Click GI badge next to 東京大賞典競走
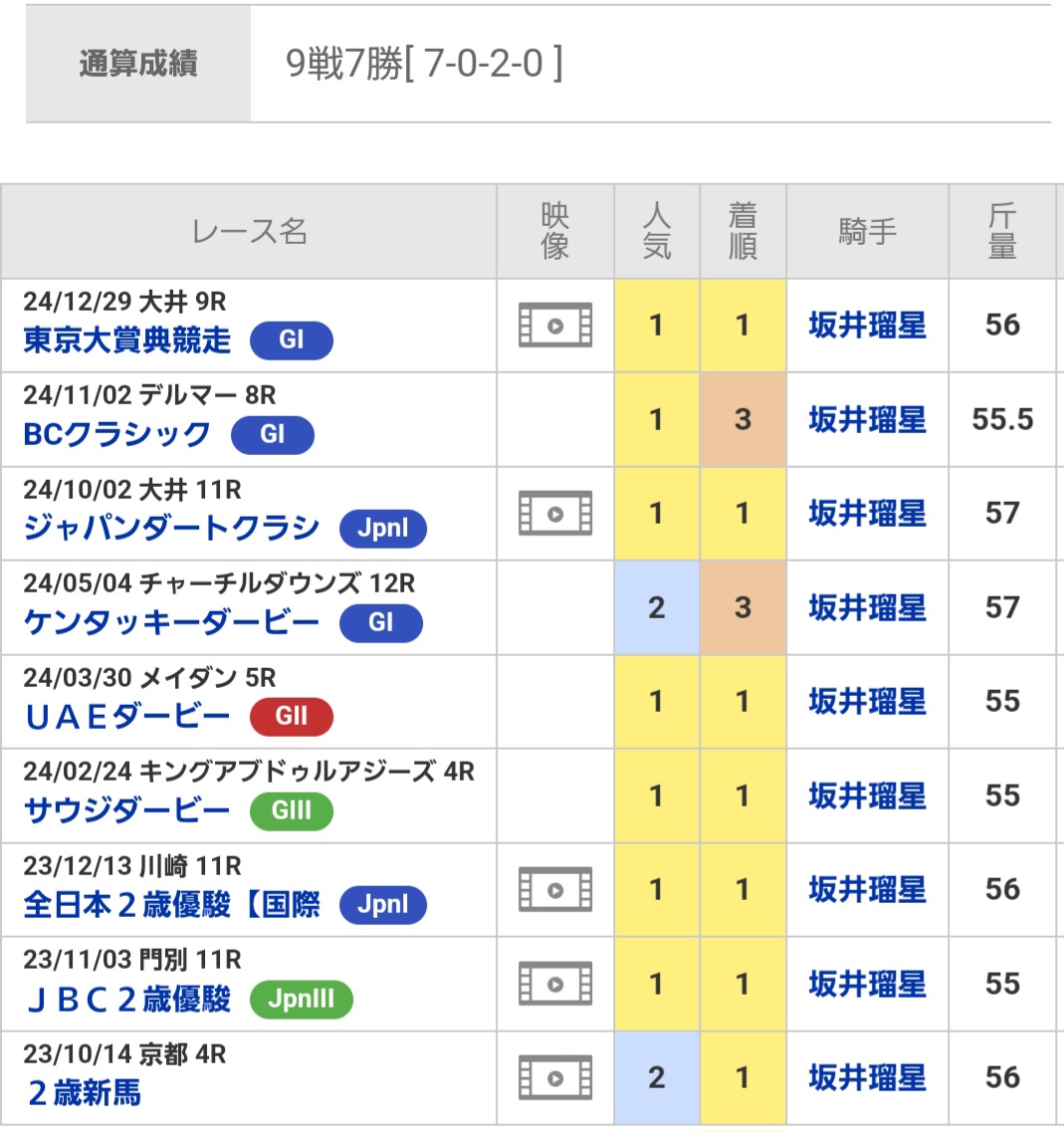 pyautogui.click(x=292, y=340)
